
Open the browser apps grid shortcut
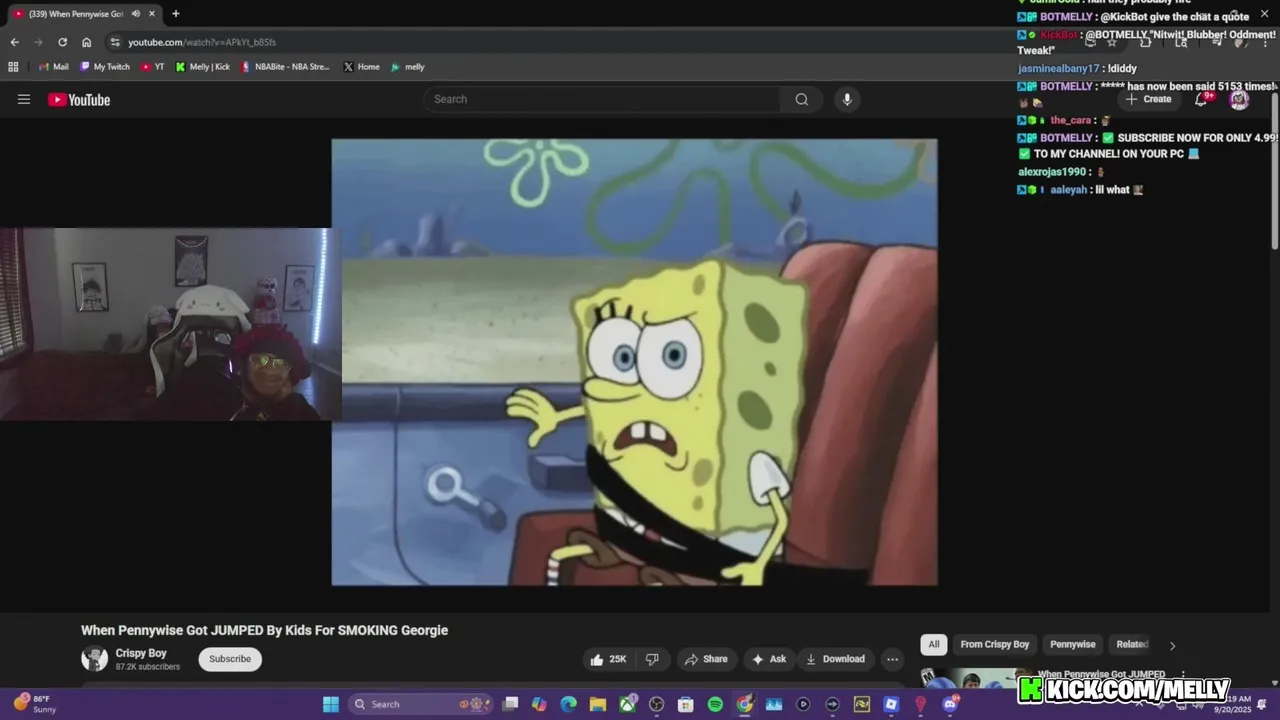(13, 67)
